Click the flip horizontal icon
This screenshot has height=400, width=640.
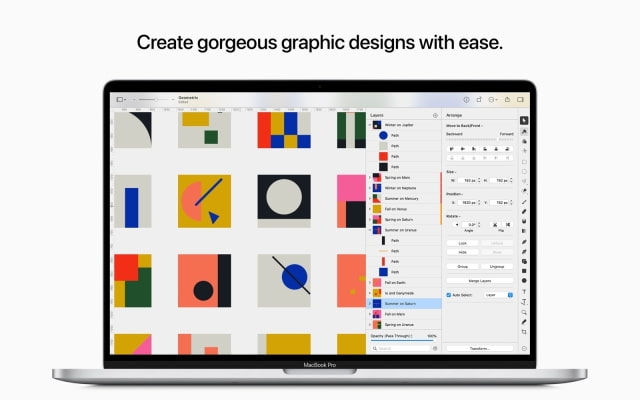click(494, 224)
